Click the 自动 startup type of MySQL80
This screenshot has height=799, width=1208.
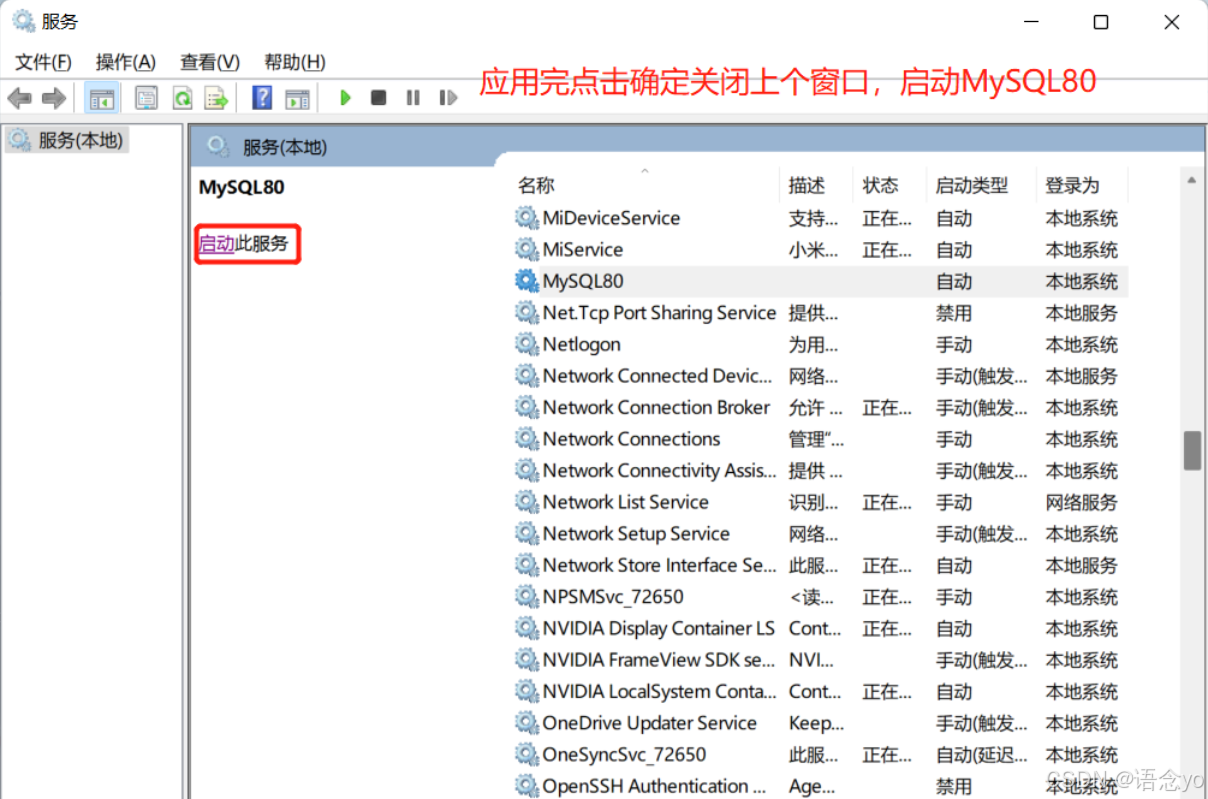(954, 281)
